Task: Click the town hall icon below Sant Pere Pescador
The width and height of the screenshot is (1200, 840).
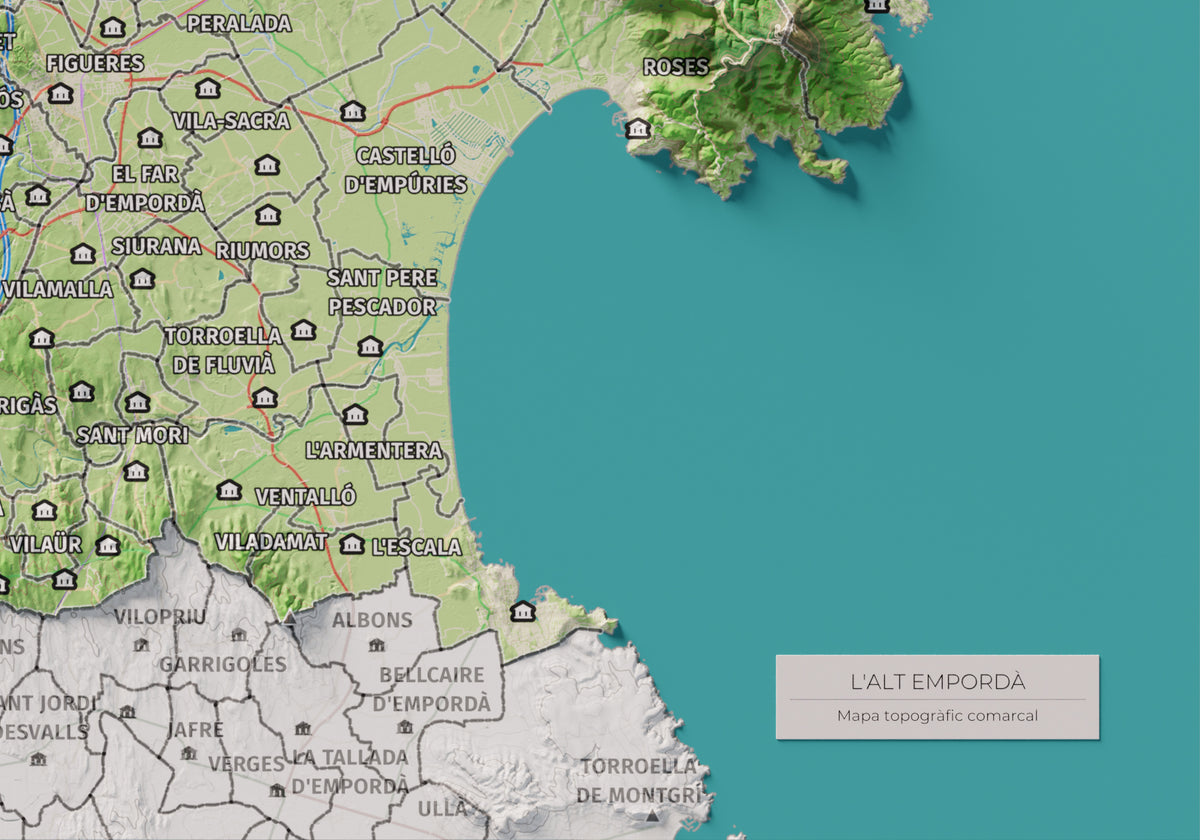Action: tap(370, 346)
